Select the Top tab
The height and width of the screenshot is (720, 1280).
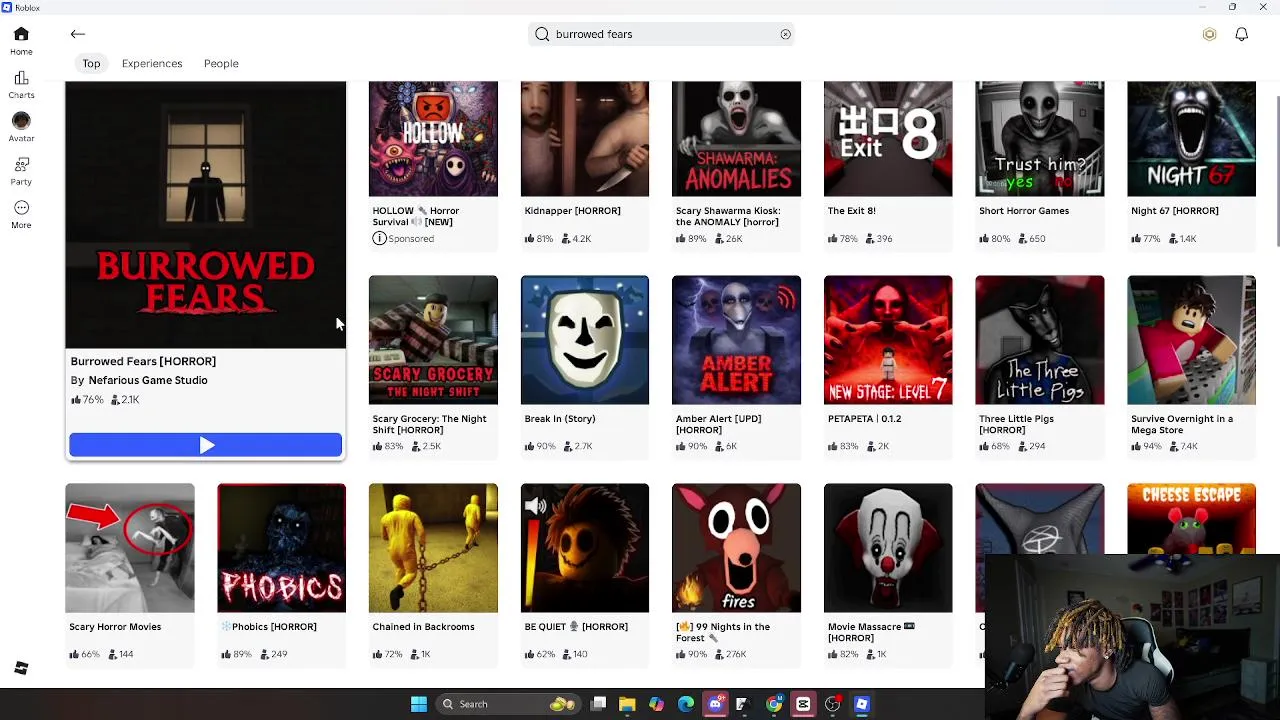(x=91, y=63)
